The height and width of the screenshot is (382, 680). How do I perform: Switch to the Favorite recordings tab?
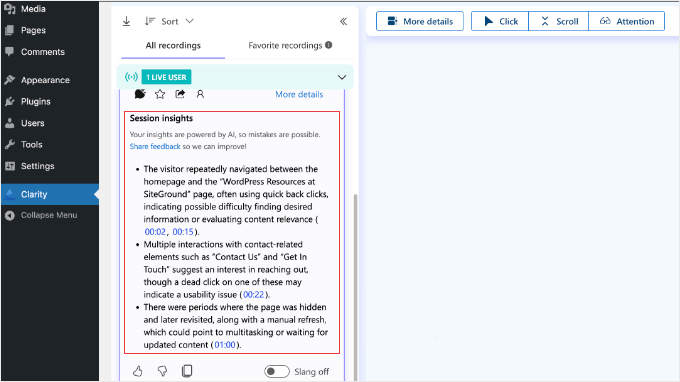click(285, 46)
